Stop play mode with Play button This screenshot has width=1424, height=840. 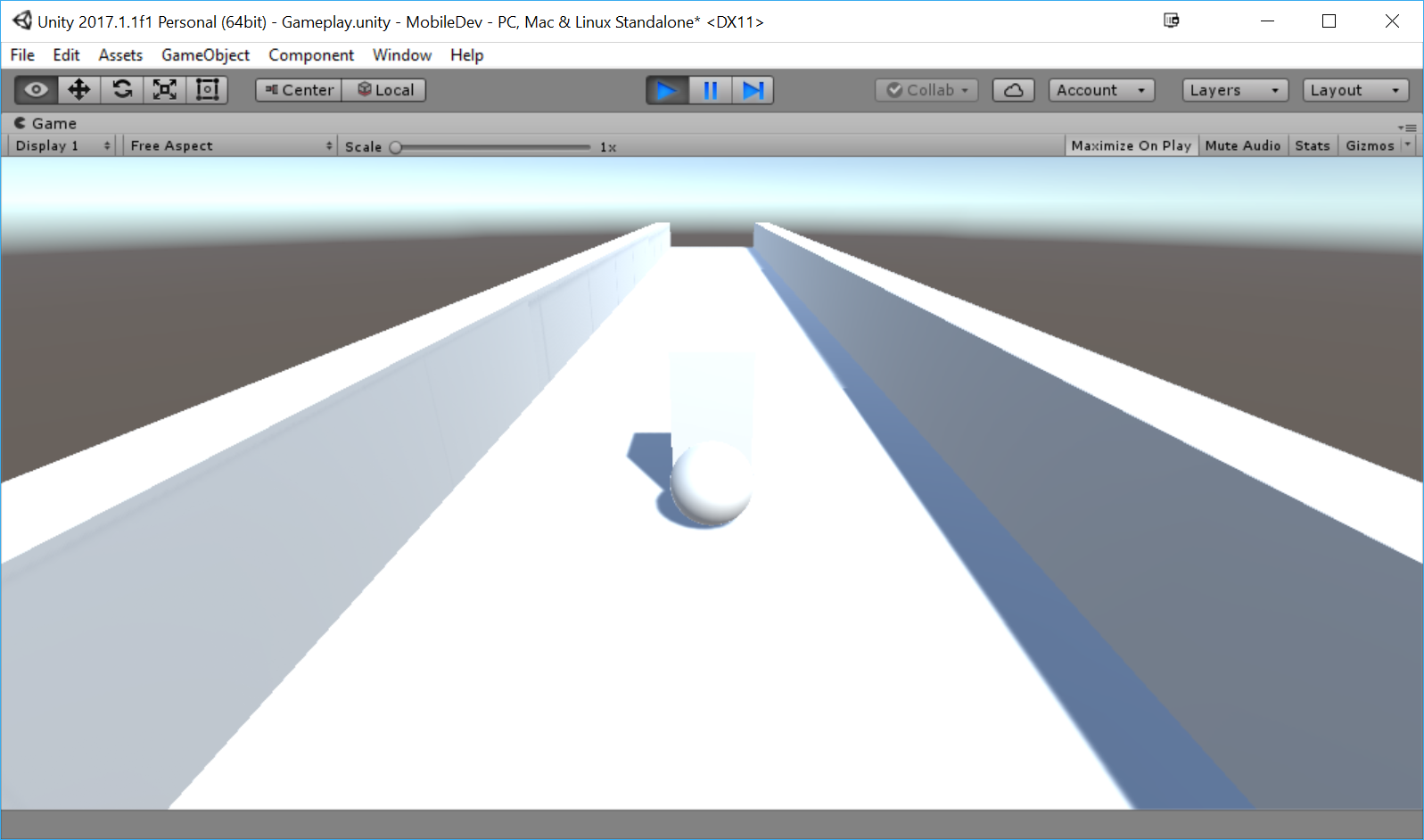click(667, 90)
